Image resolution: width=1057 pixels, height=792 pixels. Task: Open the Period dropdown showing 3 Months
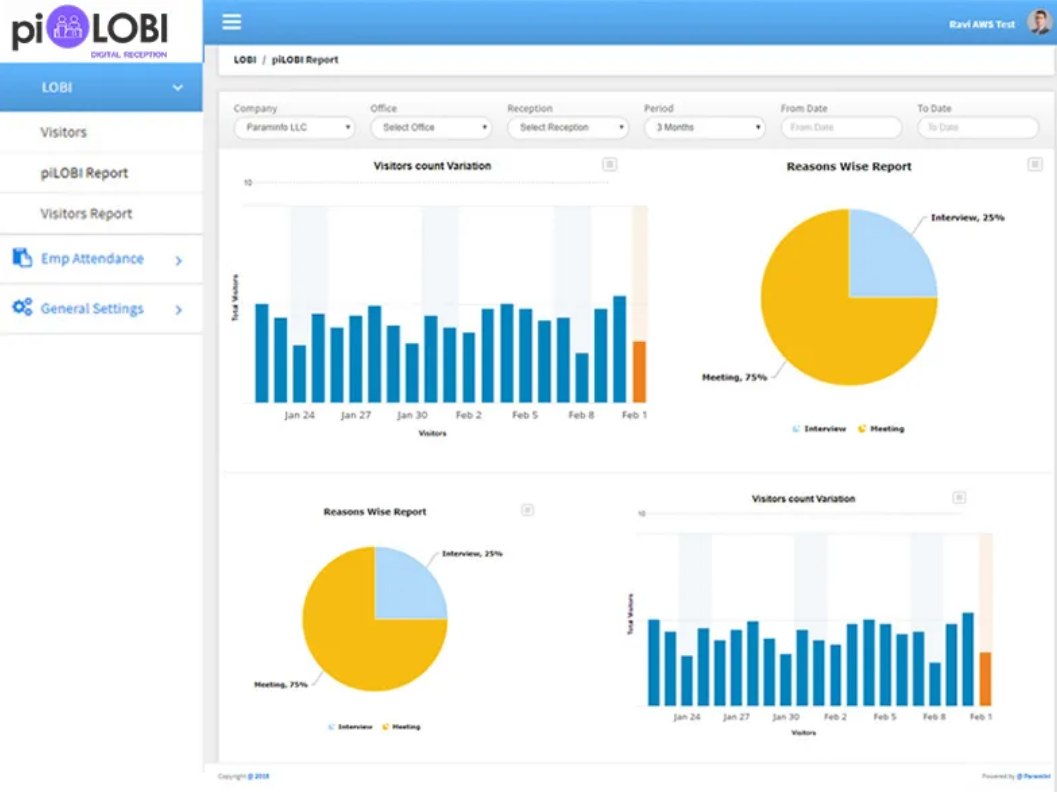[705, 127]
